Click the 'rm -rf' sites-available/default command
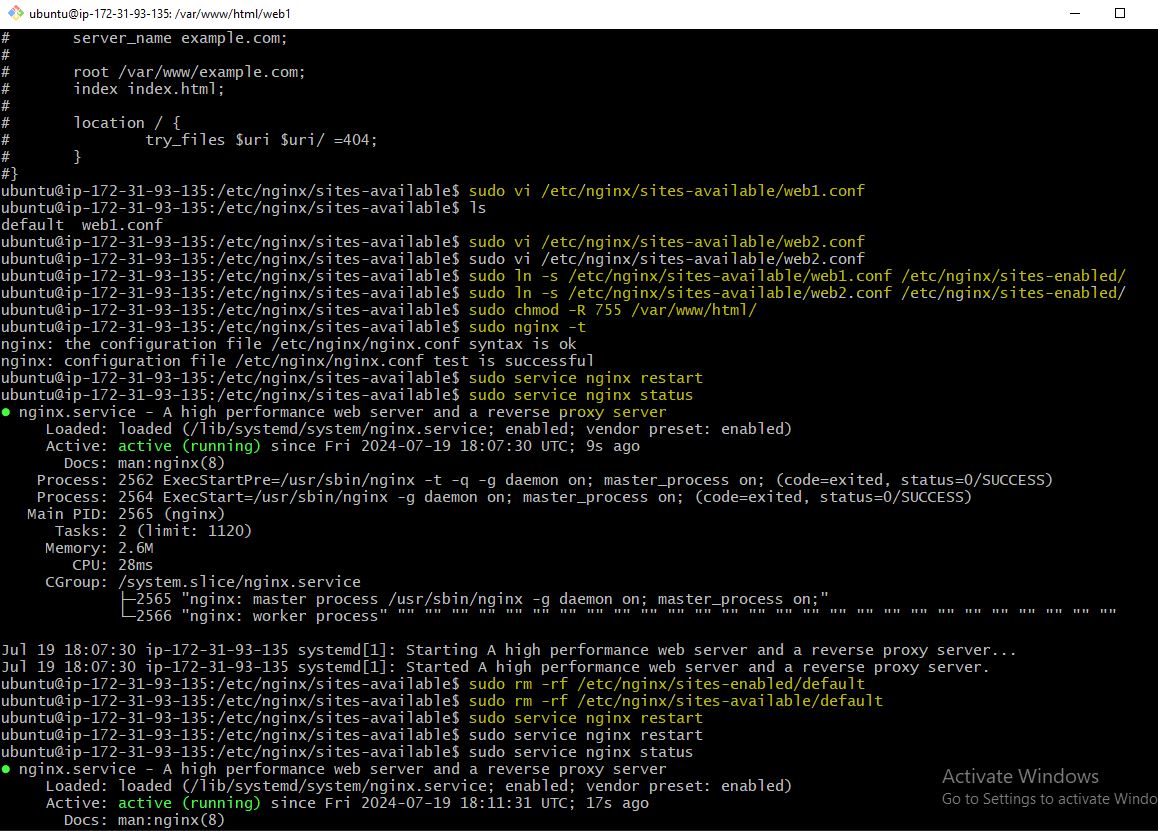This screenshot has width=1158, height=831. click(x=675, y=701)
